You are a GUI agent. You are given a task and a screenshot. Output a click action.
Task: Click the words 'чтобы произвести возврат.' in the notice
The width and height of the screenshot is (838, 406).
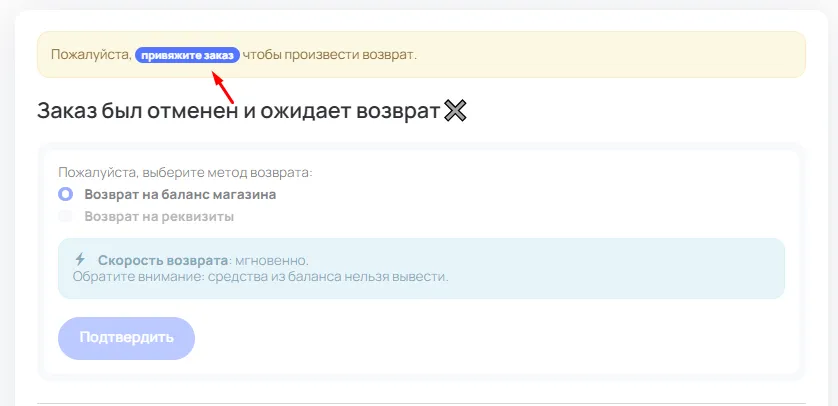coord(329,55)
